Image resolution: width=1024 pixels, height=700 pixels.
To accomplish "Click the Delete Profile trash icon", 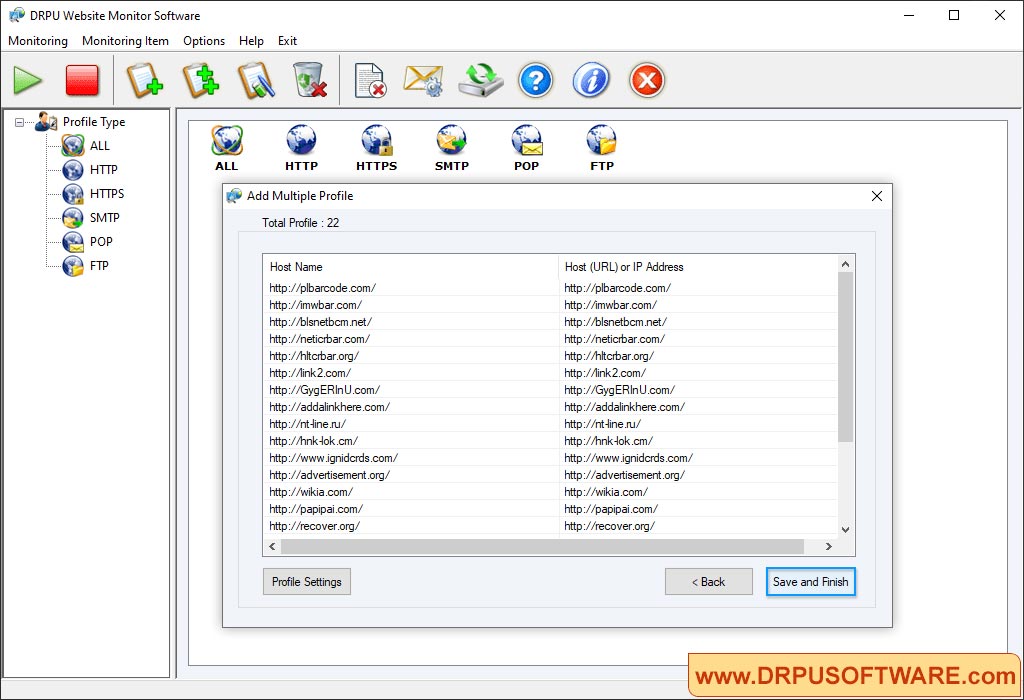I will tap(310, 80).
